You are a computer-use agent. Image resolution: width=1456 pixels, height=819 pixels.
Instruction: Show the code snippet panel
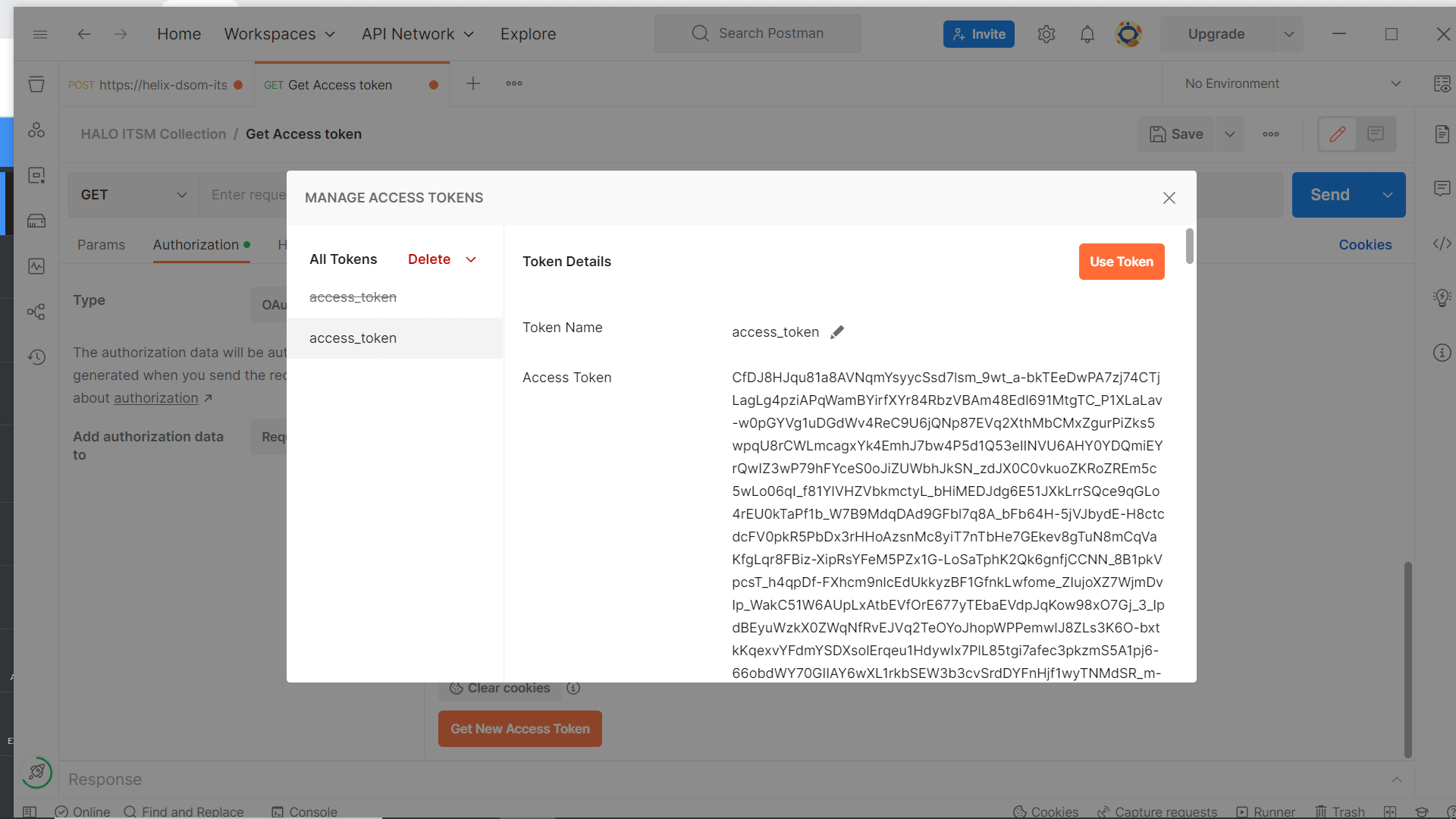pos(1443,243)
